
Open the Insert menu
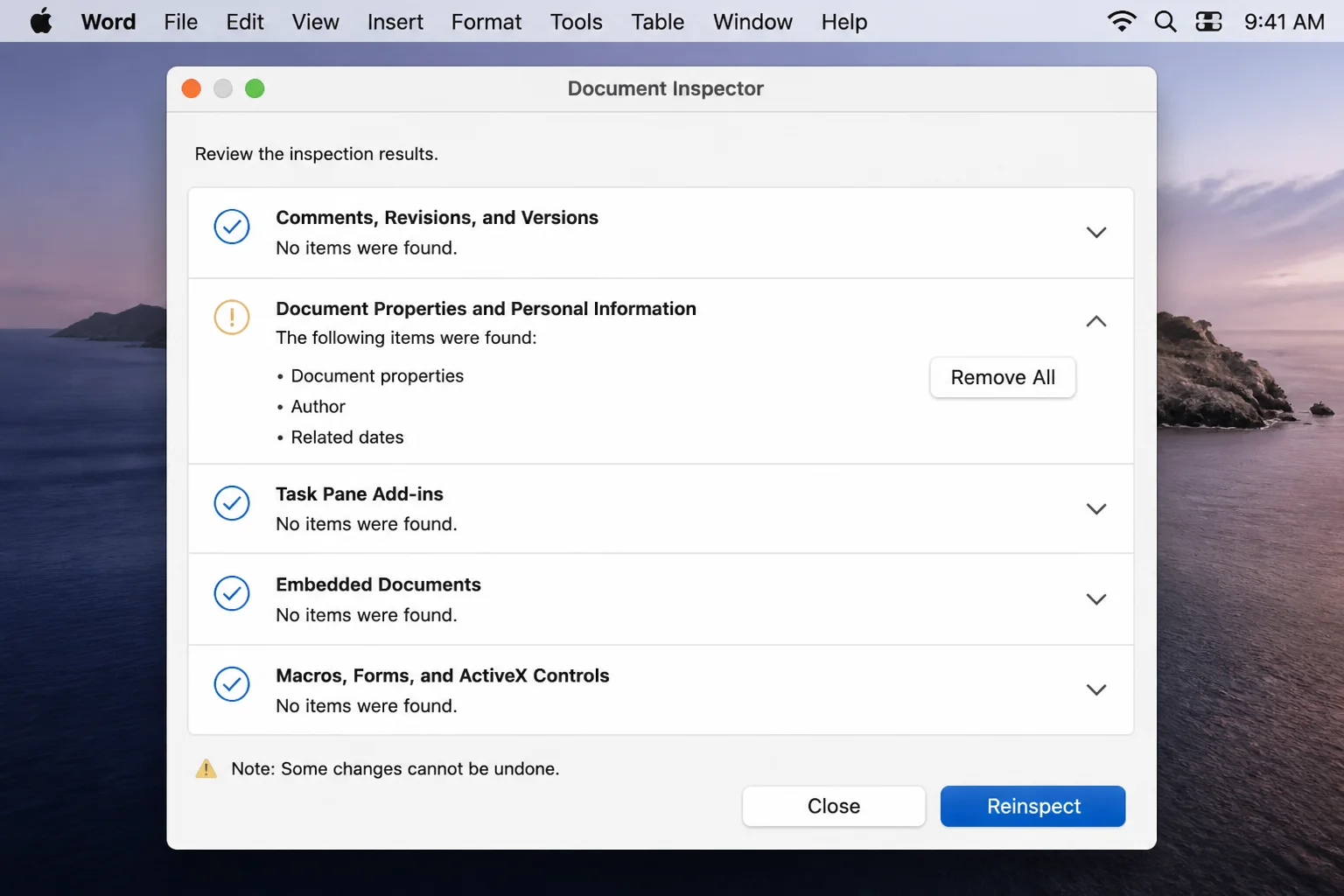(x=395, y=22)
